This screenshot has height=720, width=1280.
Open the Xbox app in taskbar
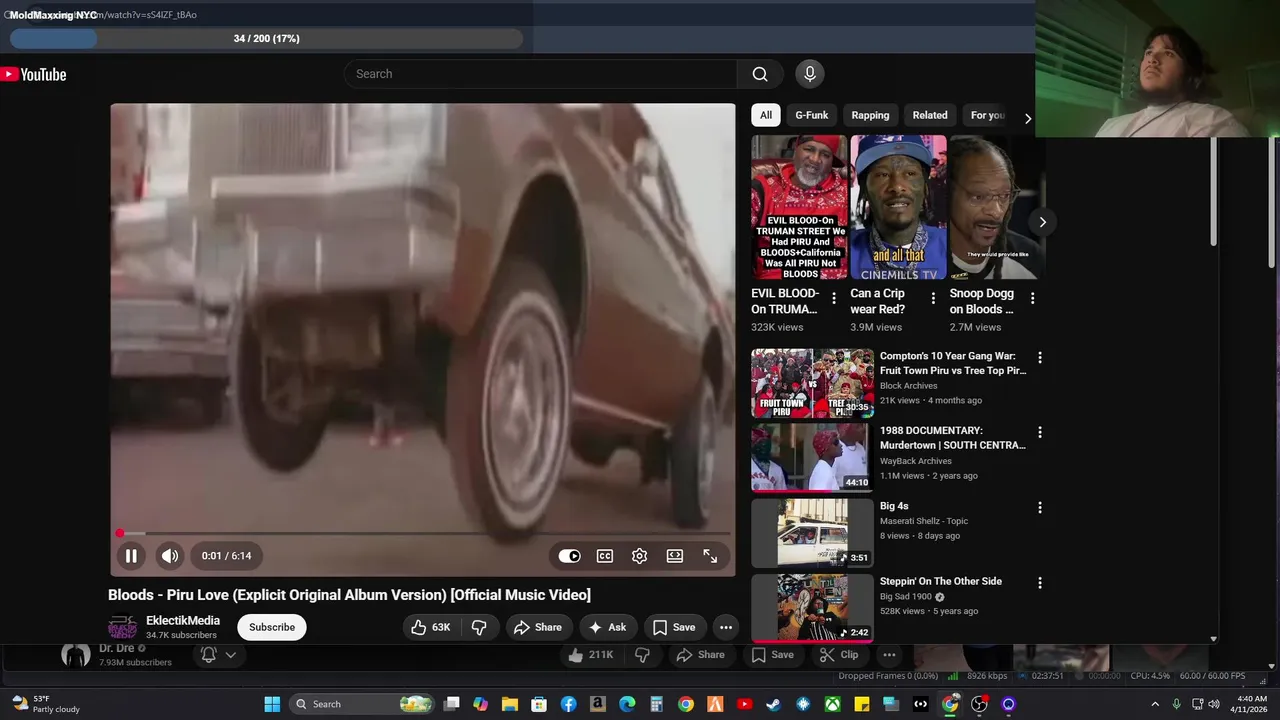(x=832, y=704)
